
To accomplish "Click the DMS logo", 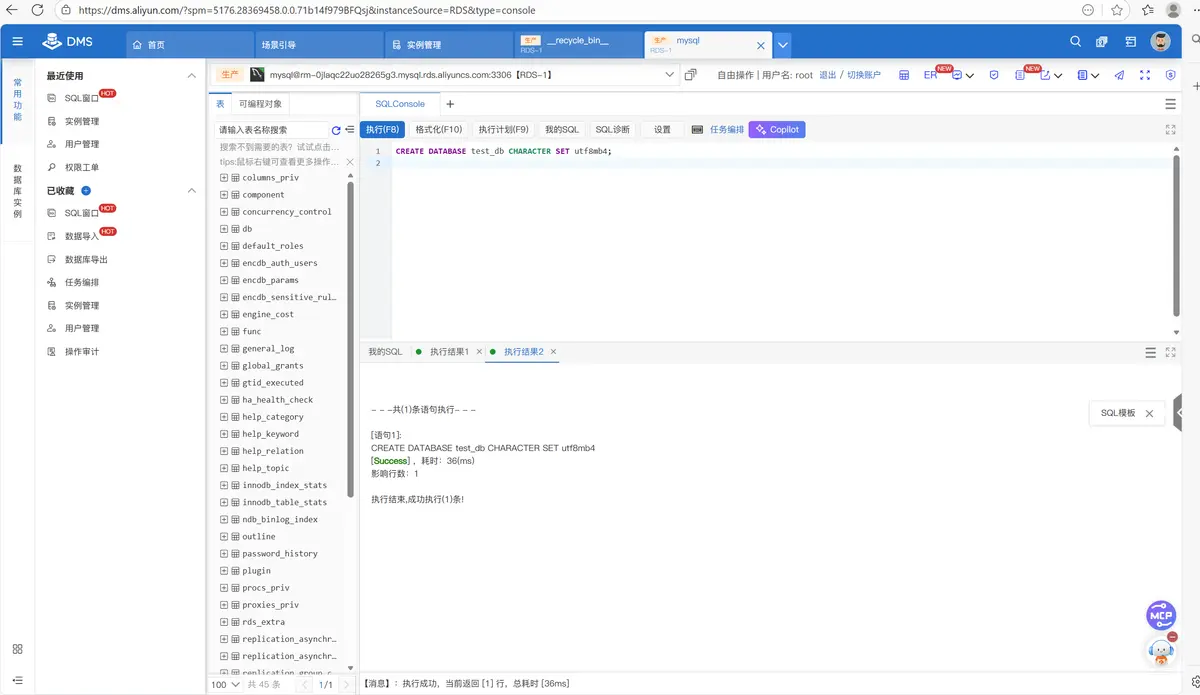I will pos(67,42).
